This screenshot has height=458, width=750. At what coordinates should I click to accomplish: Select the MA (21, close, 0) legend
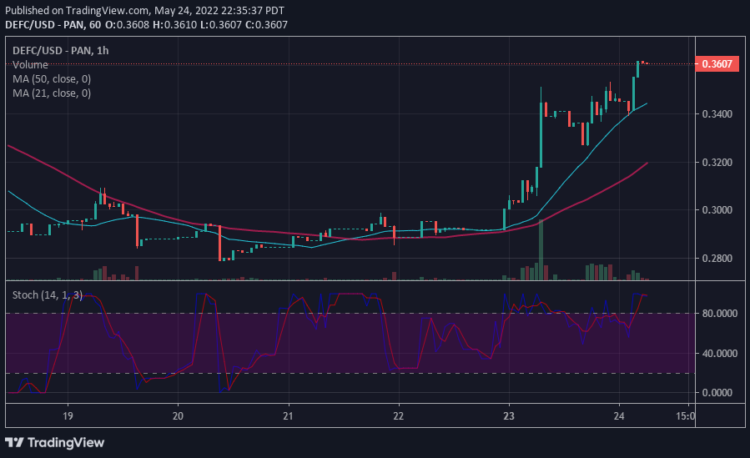click(52, 93)
